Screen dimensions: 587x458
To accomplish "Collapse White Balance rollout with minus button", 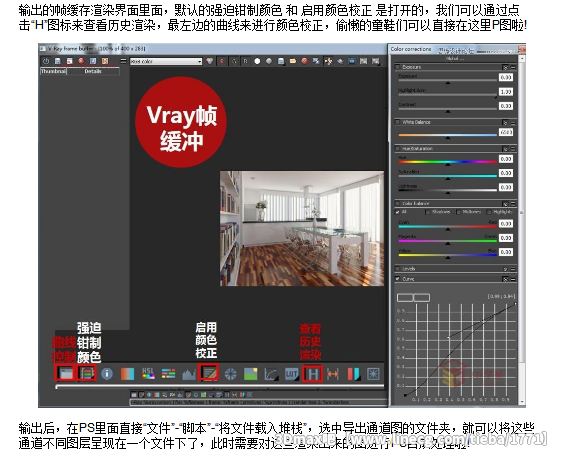I will tap(513, 122).
